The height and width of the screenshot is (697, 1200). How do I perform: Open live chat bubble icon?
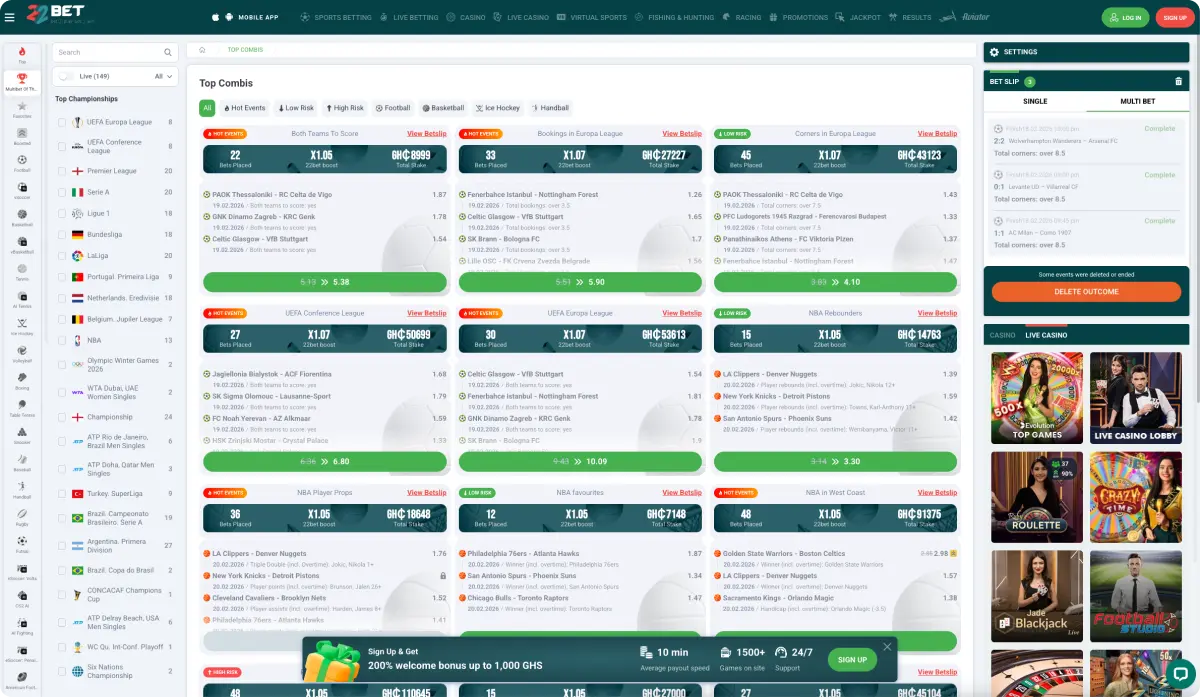[1180, 673]
